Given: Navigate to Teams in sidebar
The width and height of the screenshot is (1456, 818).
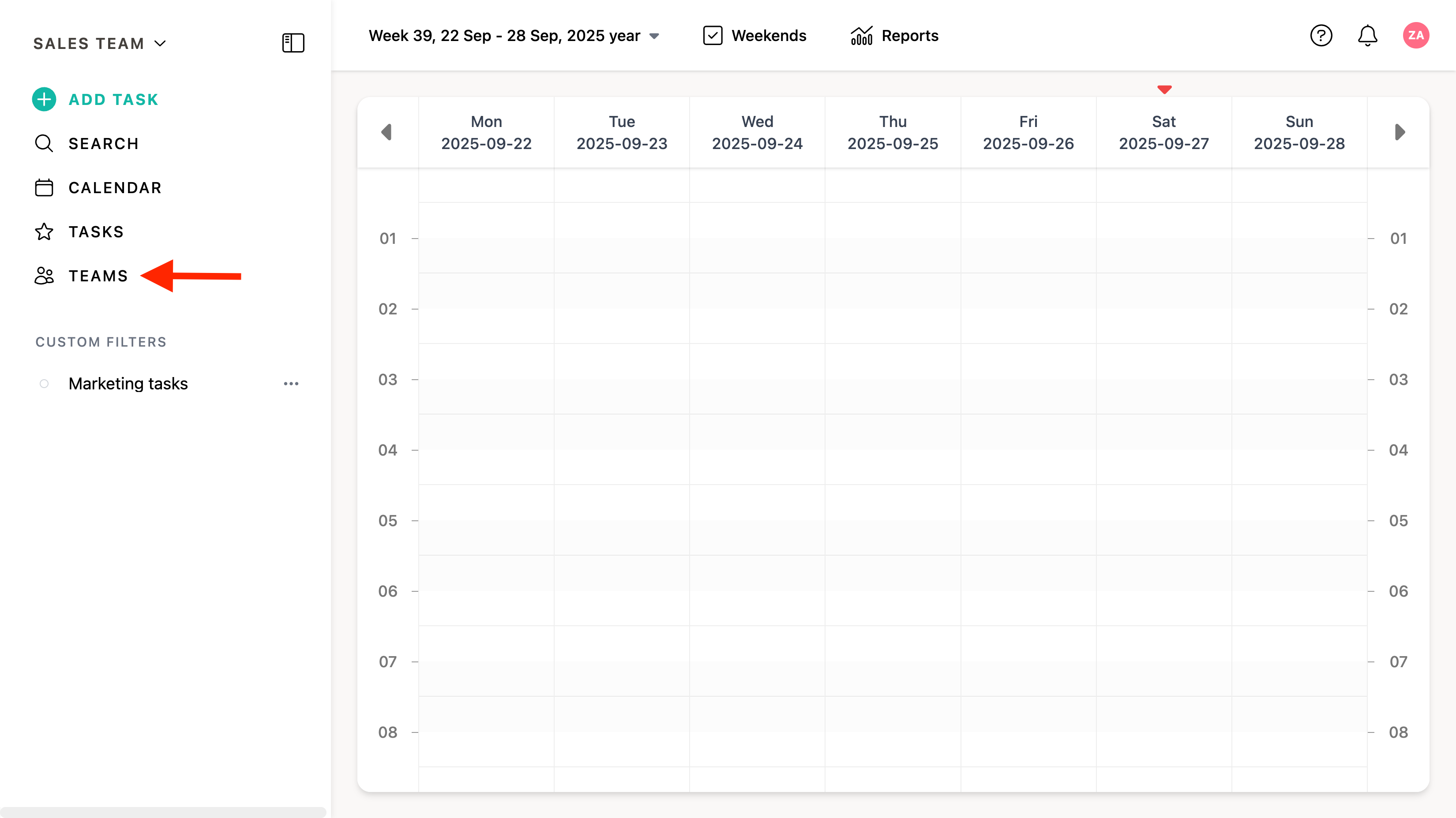Looking at the screenshot, I should pos(98,276).
